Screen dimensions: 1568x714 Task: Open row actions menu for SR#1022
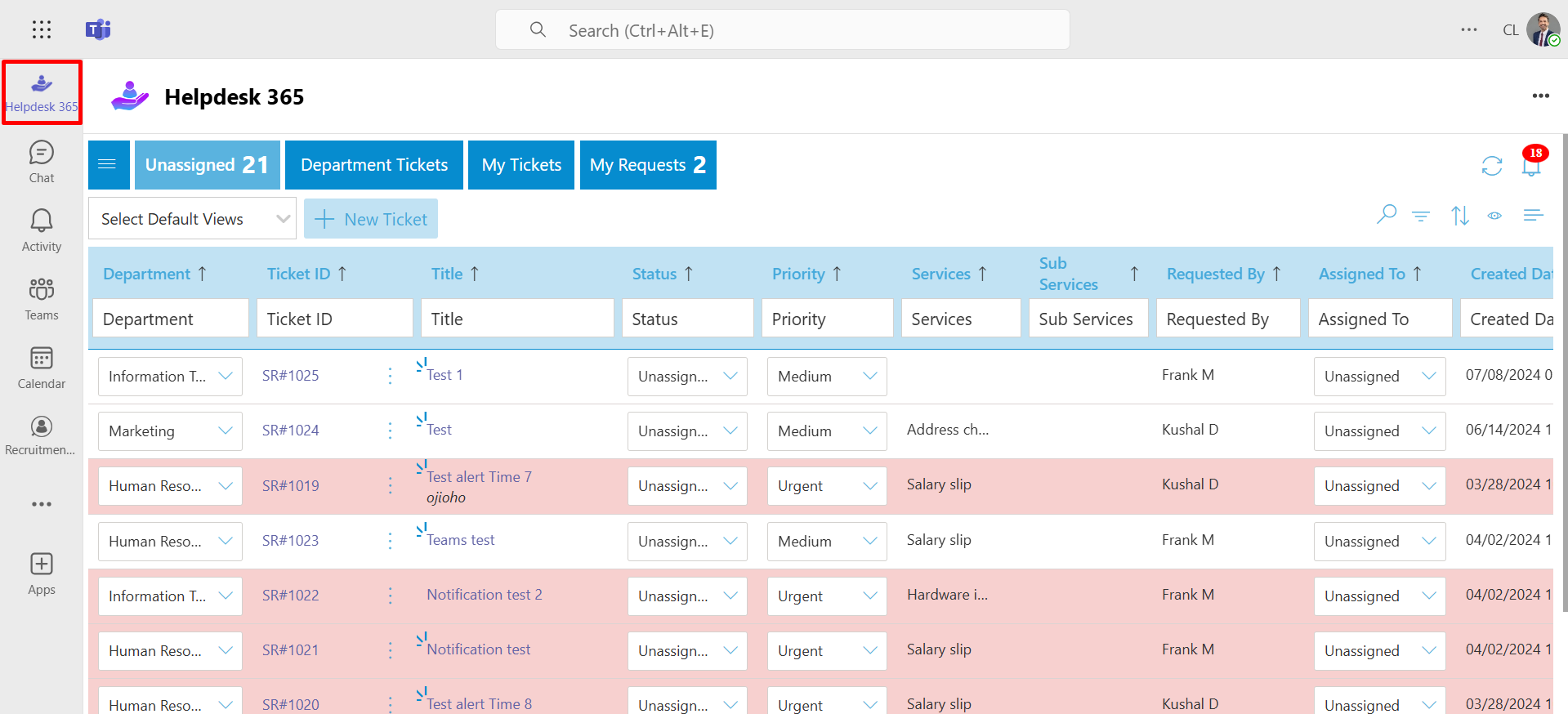391,596
